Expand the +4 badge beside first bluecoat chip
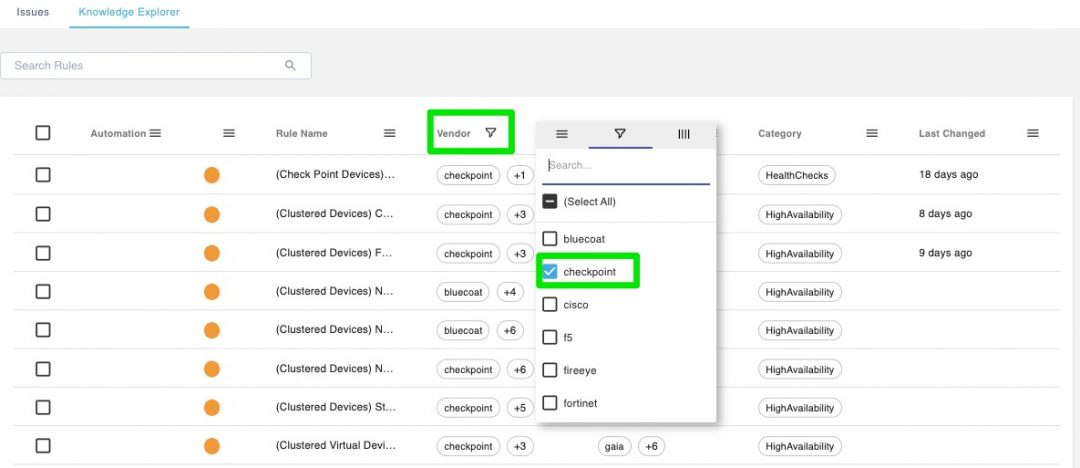Screen dimensions: 1080x468 [x=509, y=292]
